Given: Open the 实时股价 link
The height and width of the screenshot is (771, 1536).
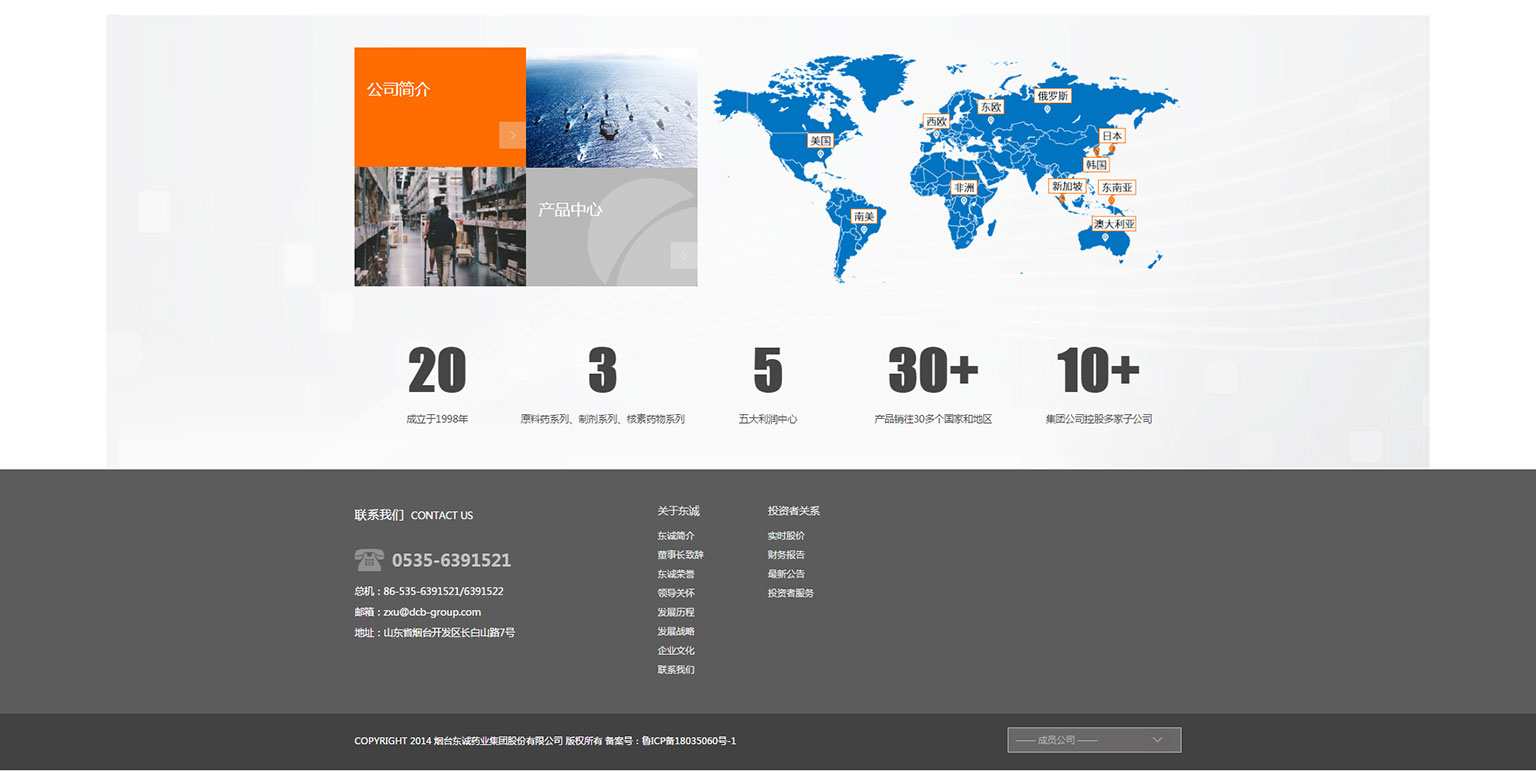Looking at the screenshot, I should point(786,536).
